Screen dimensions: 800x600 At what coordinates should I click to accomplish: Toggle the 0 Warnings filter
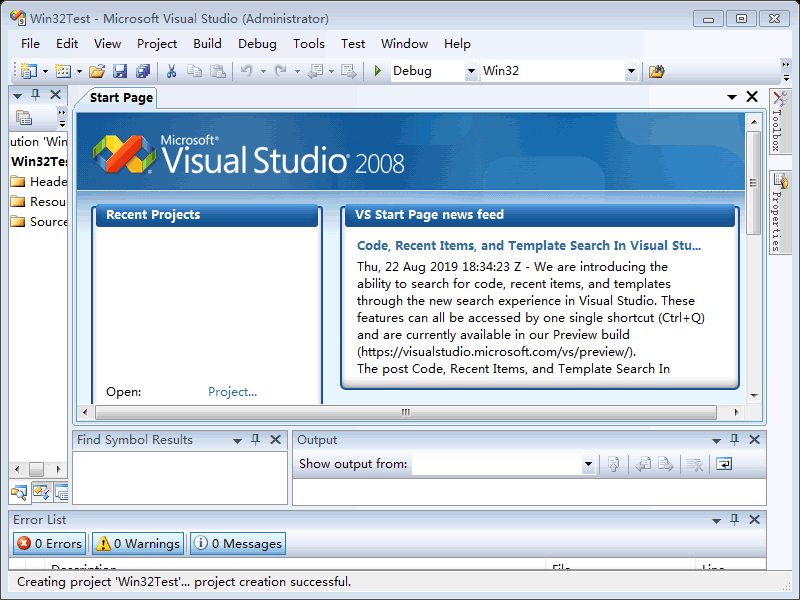point(138,544)
